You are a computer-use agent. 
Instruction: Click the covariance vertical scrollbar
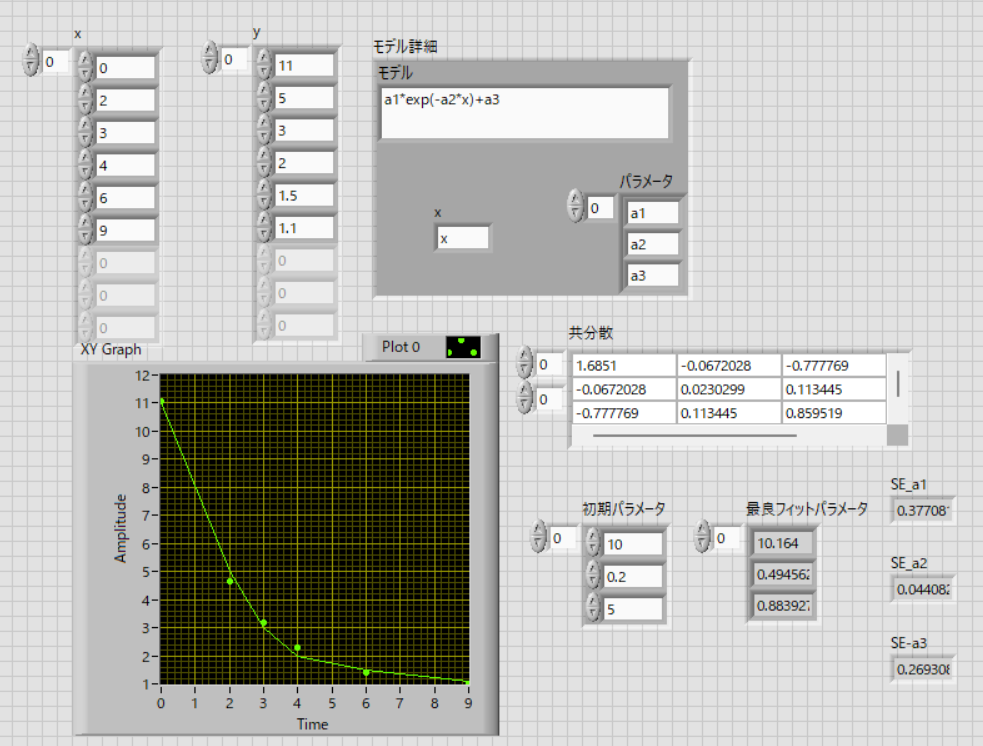897,383
